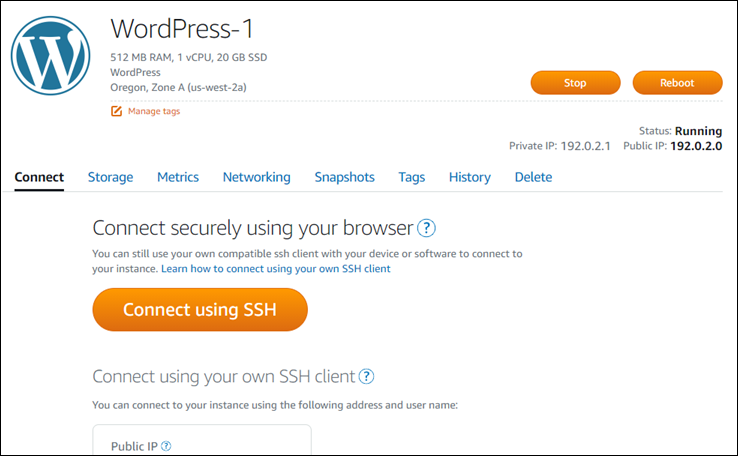The image size is (738, 456).
Task: Click the WordPress-1 instance title
Action: [182, 29]
